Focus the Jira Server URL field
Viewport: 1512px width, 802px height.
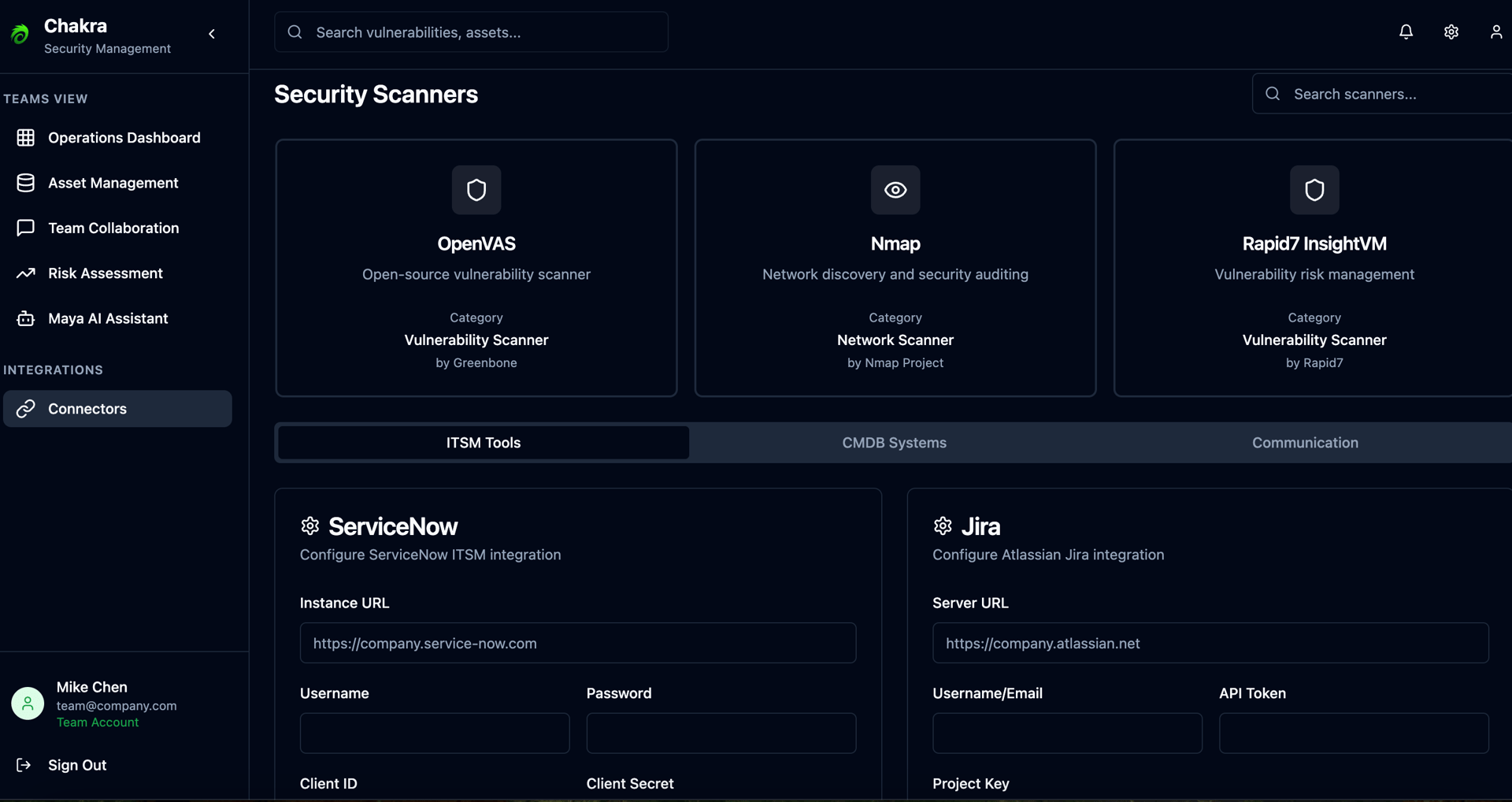click(x=1210, y=643)
